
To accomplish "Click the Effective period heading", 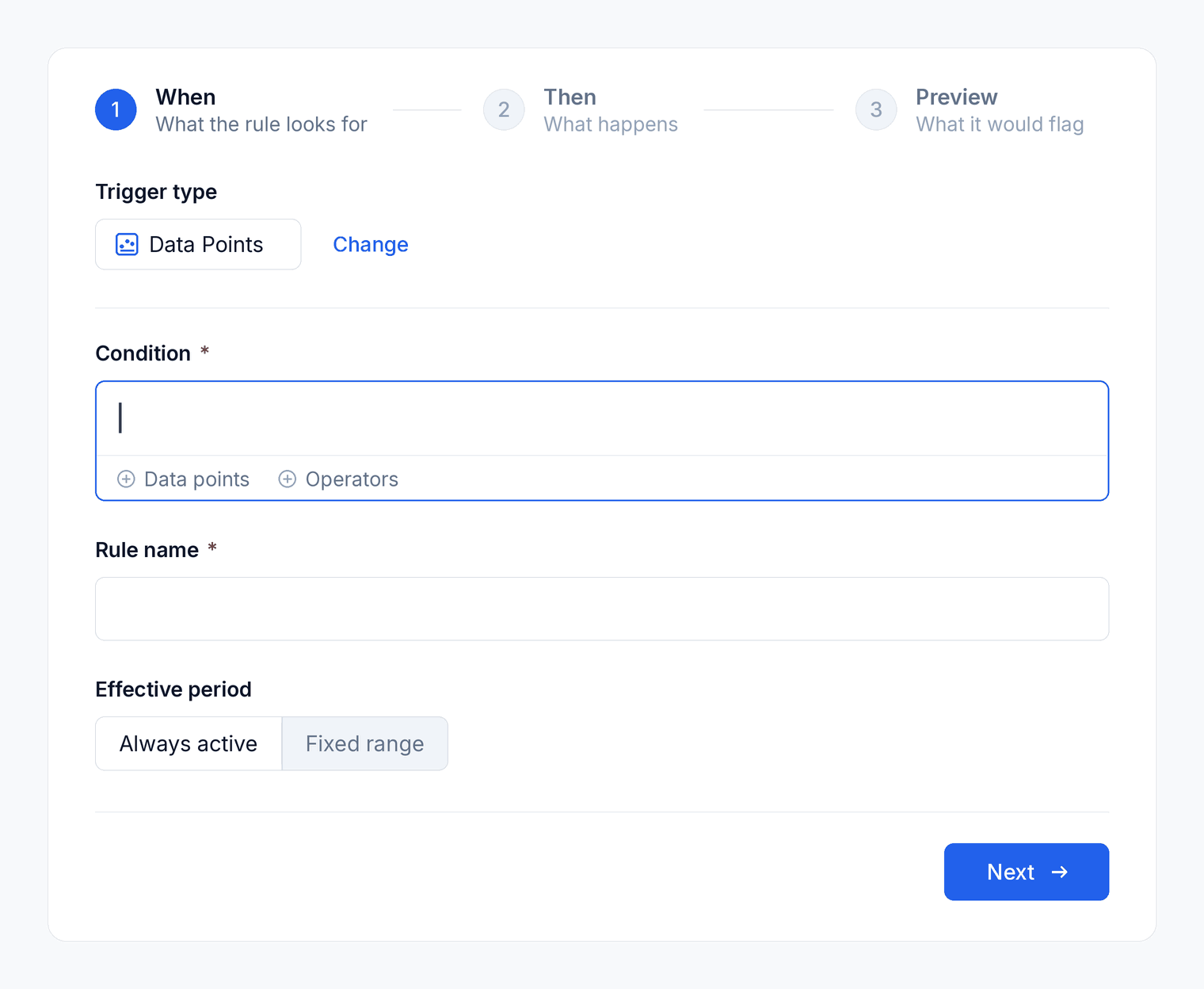I will pos(173,689).
